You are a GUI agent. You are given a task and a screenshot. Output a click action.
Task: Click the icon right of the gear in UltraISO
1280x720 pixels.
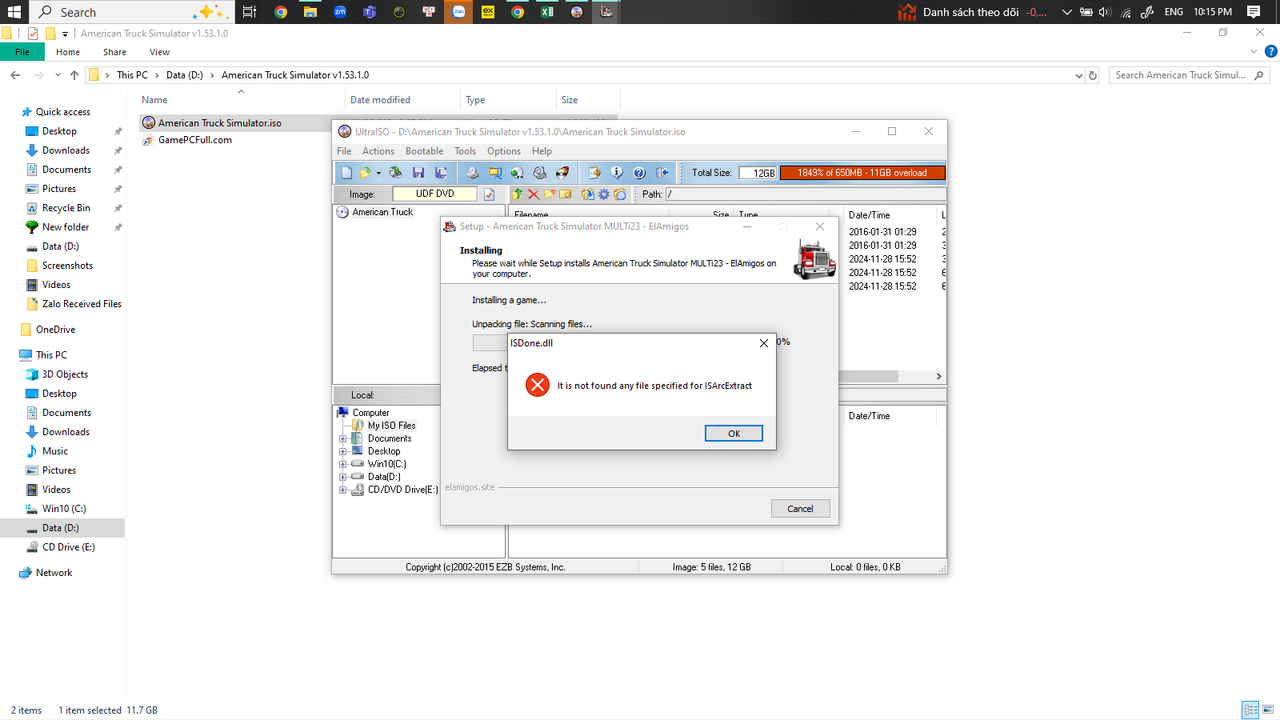coord(620,194)
